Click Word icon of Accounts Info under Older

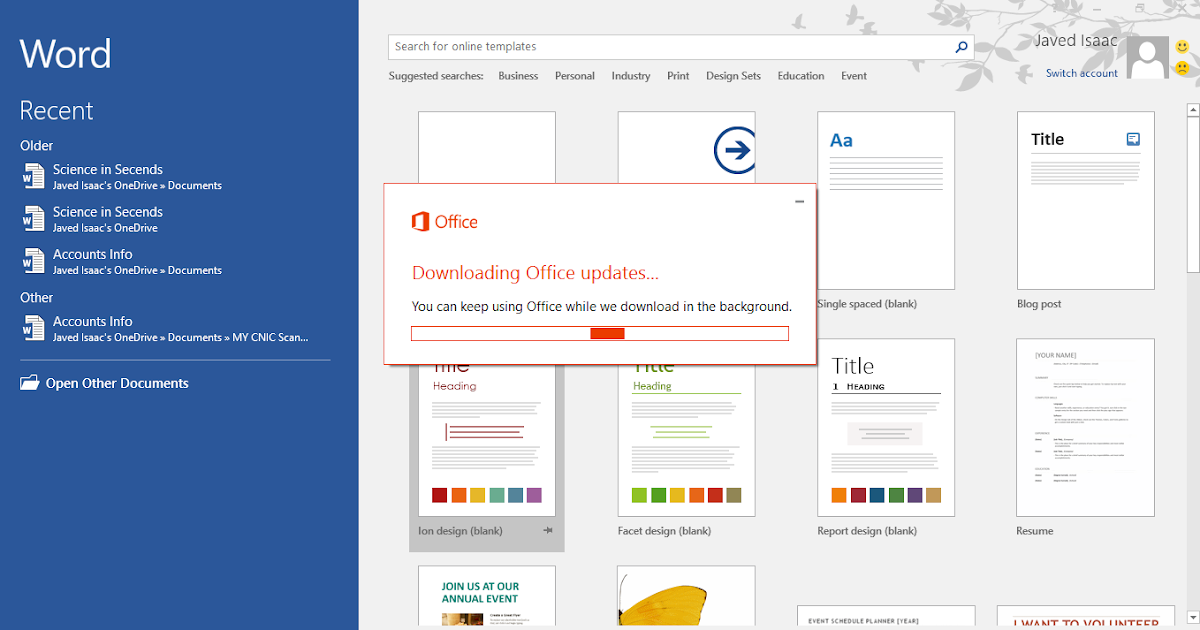(34, 261)
